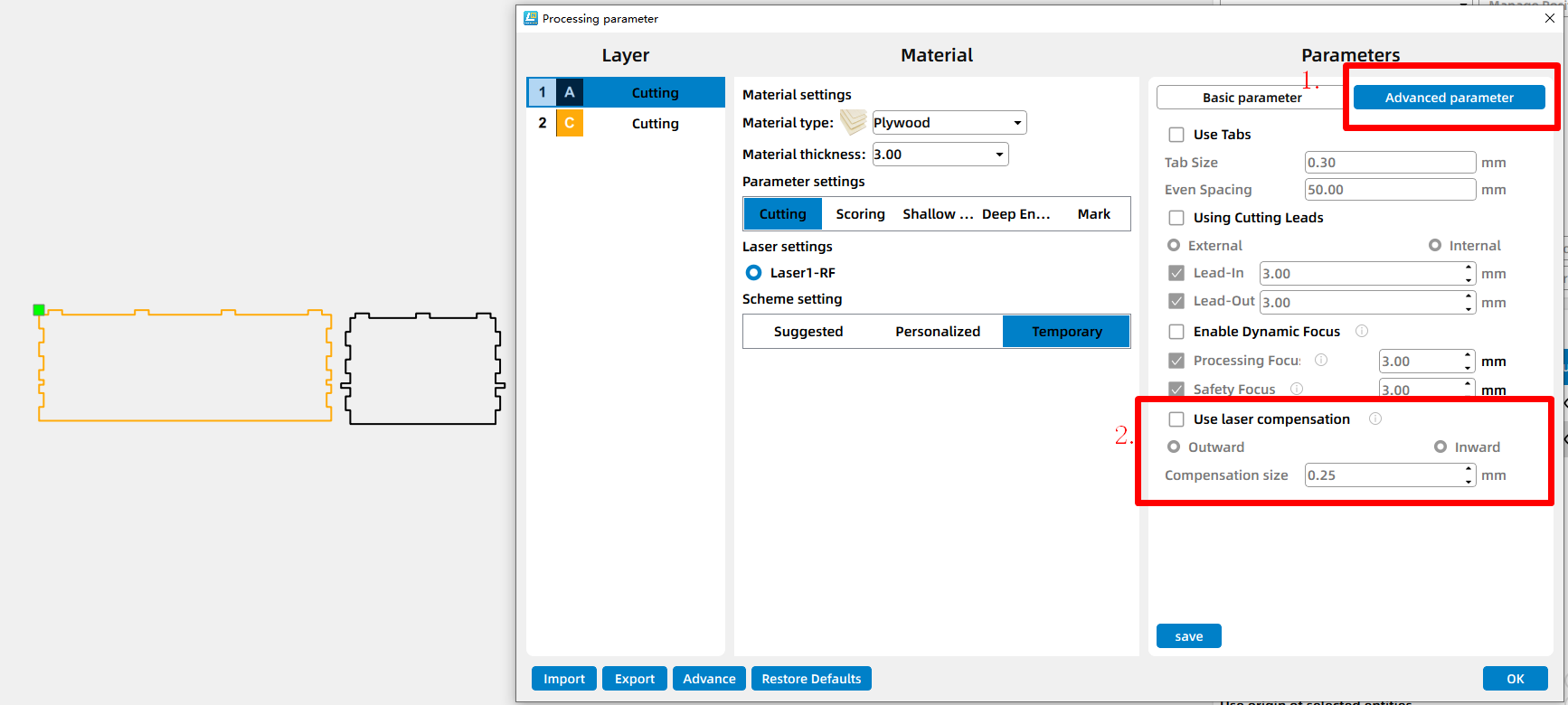Image resolution: width=1568 pixels, height=705 pixels.
Task: Open the Material thickness dropdown
Action: coord(940,155)
